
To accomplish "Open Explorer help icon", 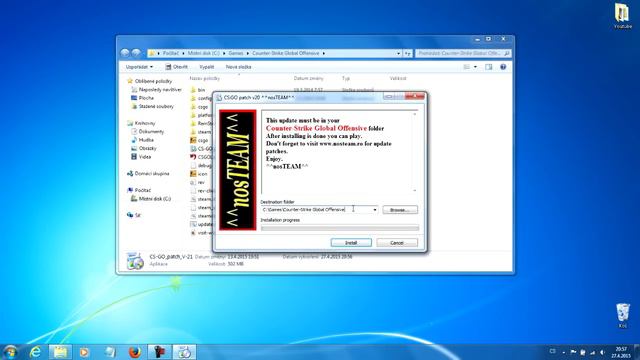I will tap(503, 67).
